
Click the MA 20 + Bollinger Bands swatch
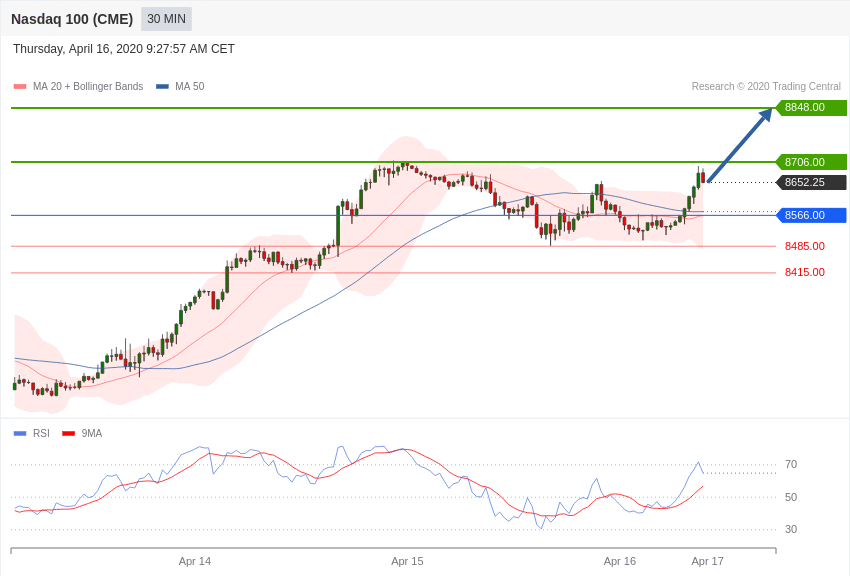tap(20, 86)
